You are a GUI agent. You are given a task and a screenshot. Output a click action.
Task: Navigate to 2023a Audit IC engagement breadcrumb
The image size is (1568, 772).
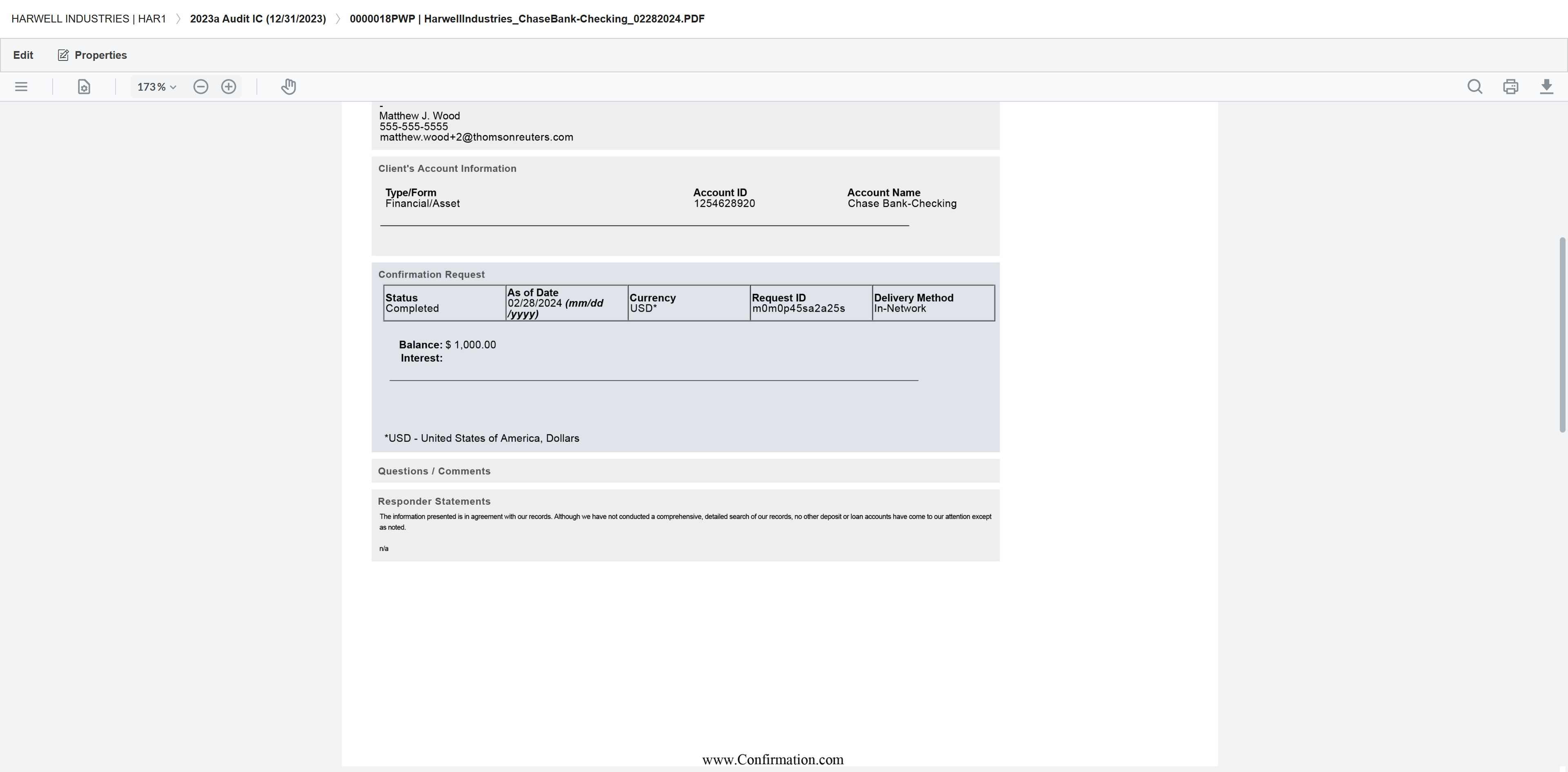tap(258, 19)
